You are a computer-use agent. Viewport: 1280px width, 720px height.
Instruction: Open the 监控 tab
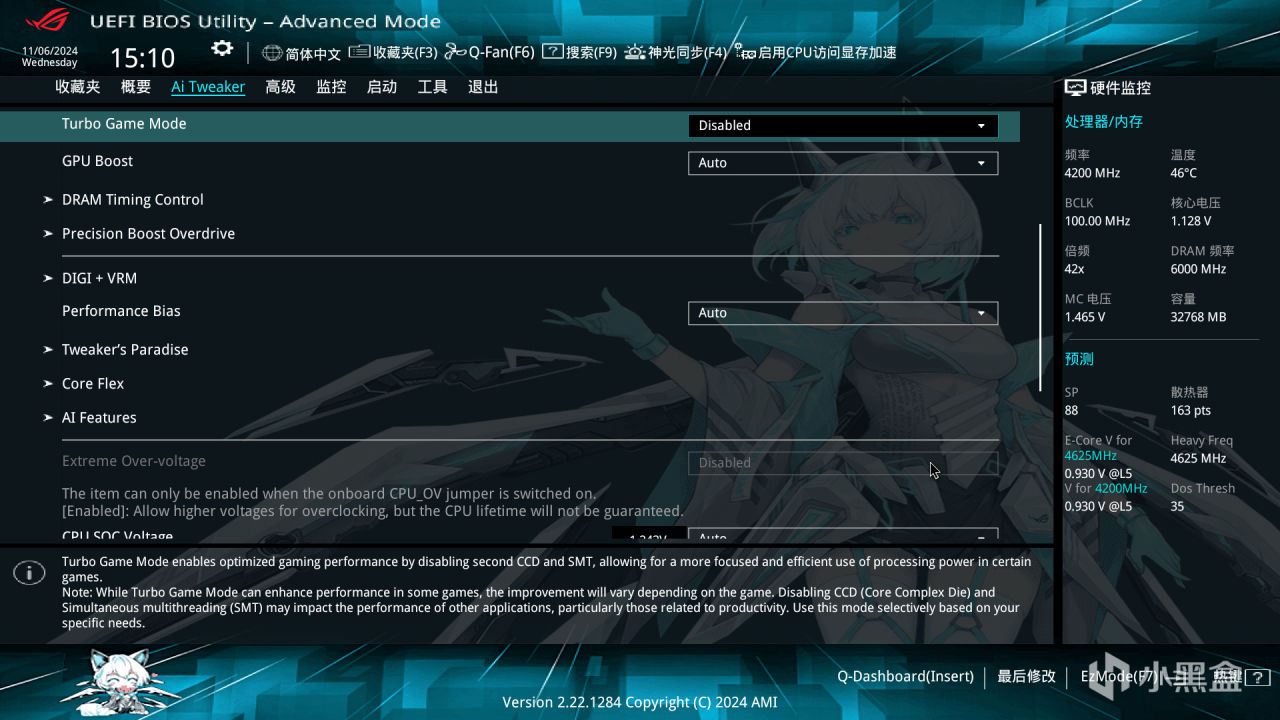331,87
